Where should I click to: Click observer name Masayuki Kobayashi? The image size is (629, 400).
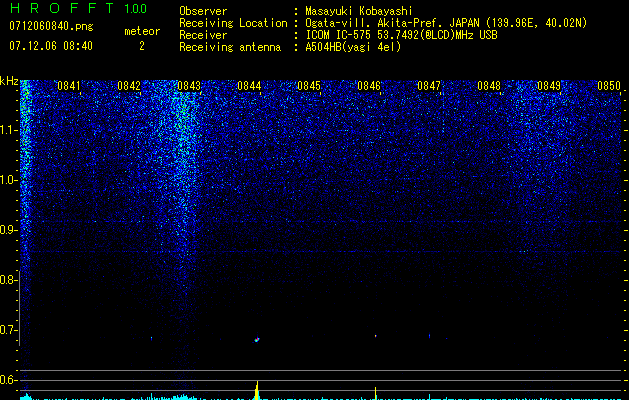tap(359, 11)
